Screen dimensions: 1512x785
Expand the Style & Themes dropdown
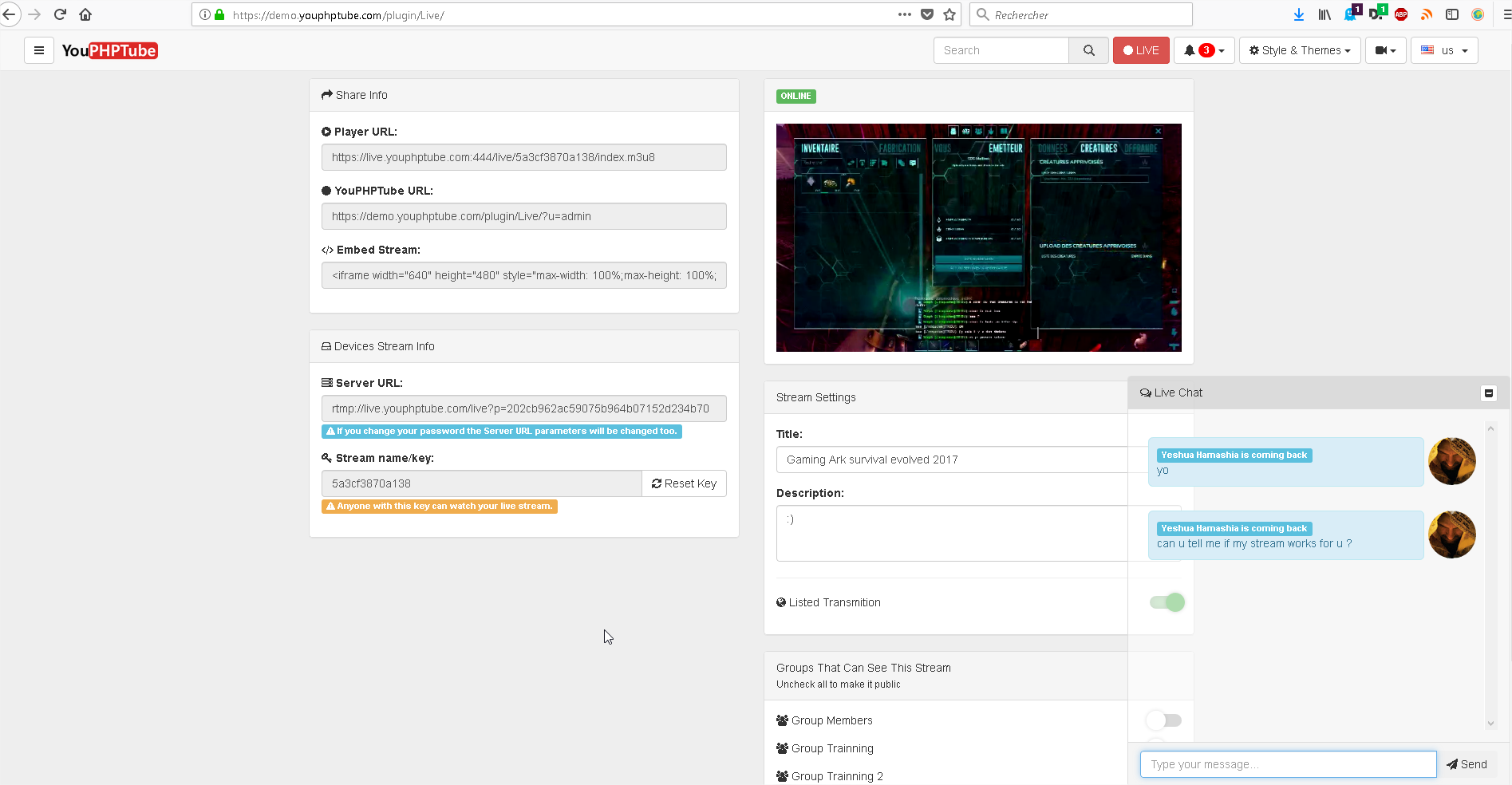[1300, 50]
